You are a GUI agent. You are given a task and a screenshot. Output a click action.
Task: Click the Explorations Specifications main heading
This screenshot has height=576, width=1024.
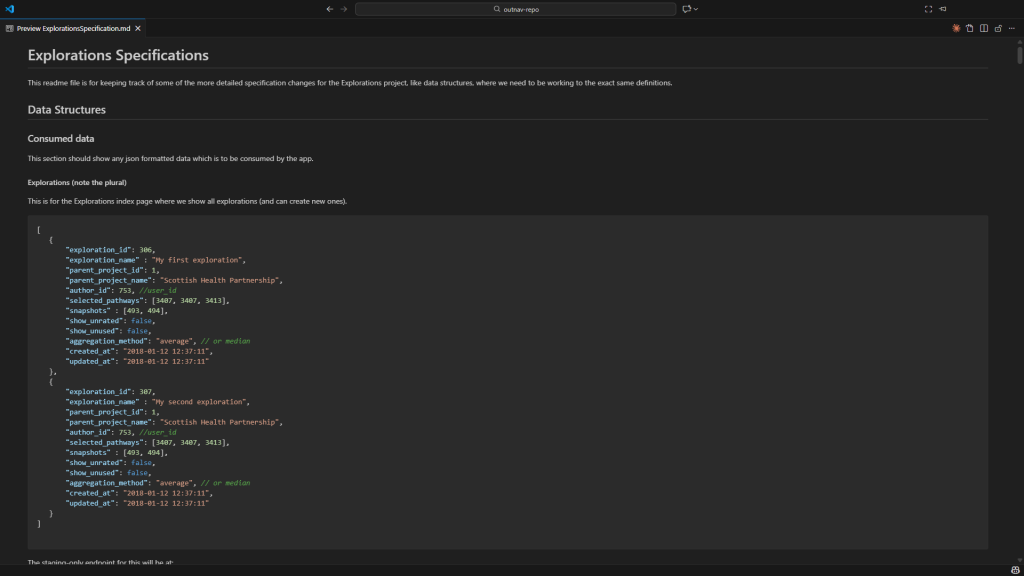(118, 55)
